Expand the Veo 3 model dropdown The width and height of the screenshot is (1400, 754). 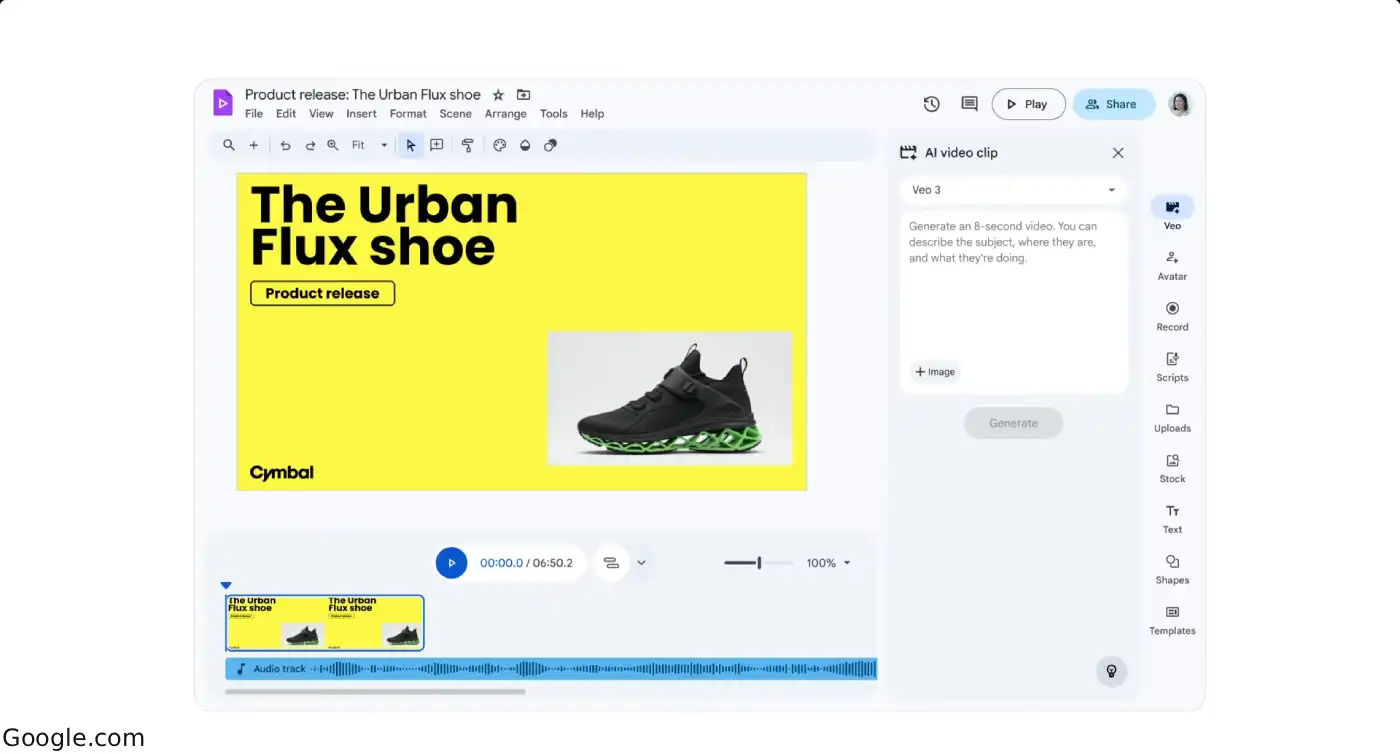[x=1013, y=190]
